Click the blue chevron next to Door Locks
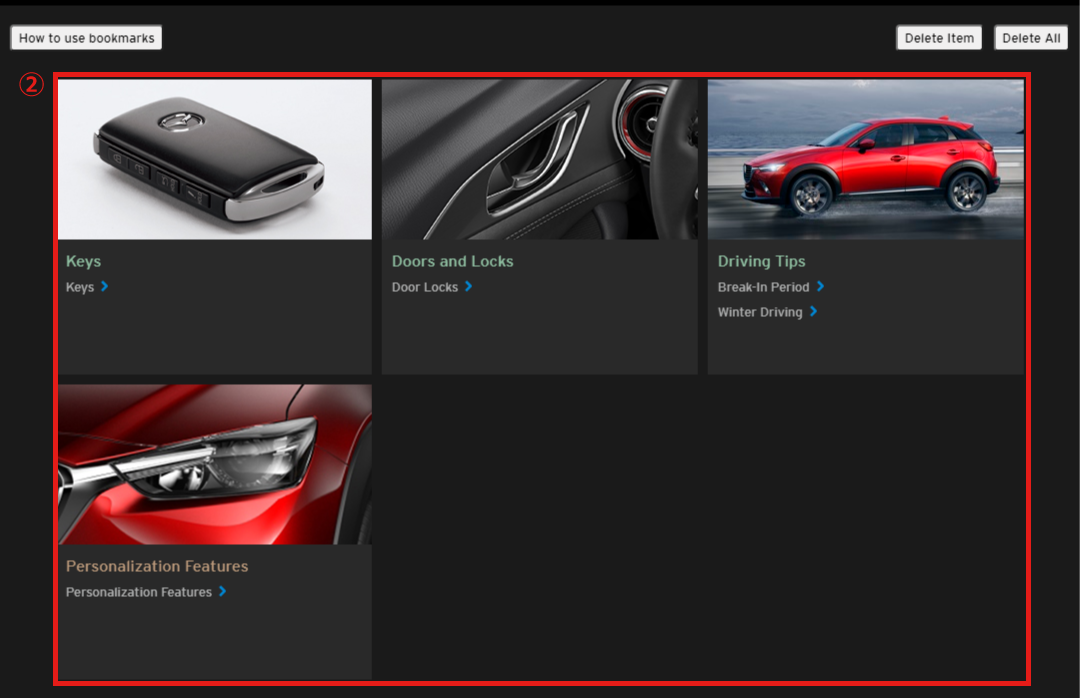1080x698 pixels. tap(468, 286)
